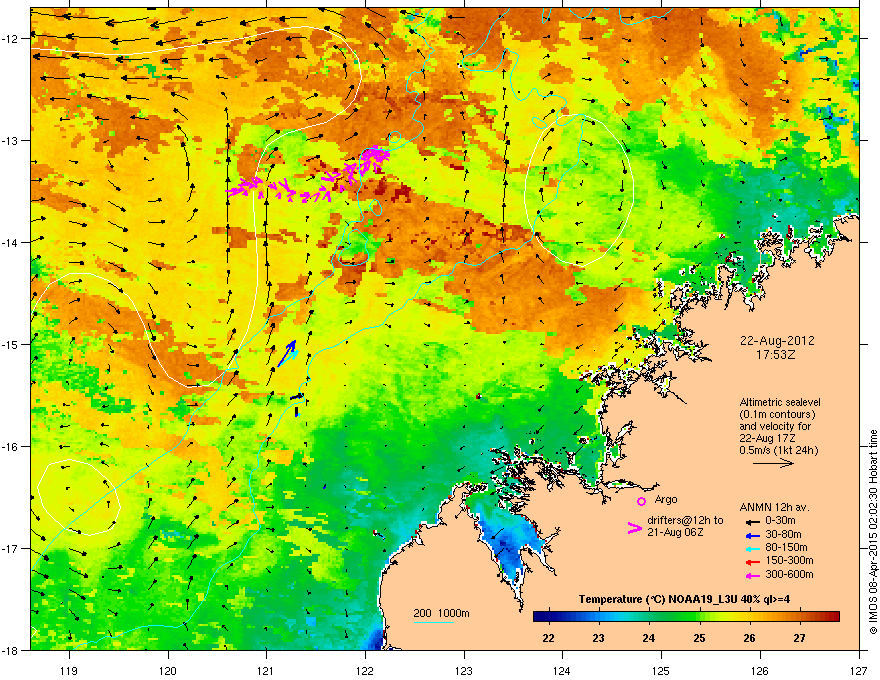
Task: Click the '150-300m' depth label
Action: [789, 560]
